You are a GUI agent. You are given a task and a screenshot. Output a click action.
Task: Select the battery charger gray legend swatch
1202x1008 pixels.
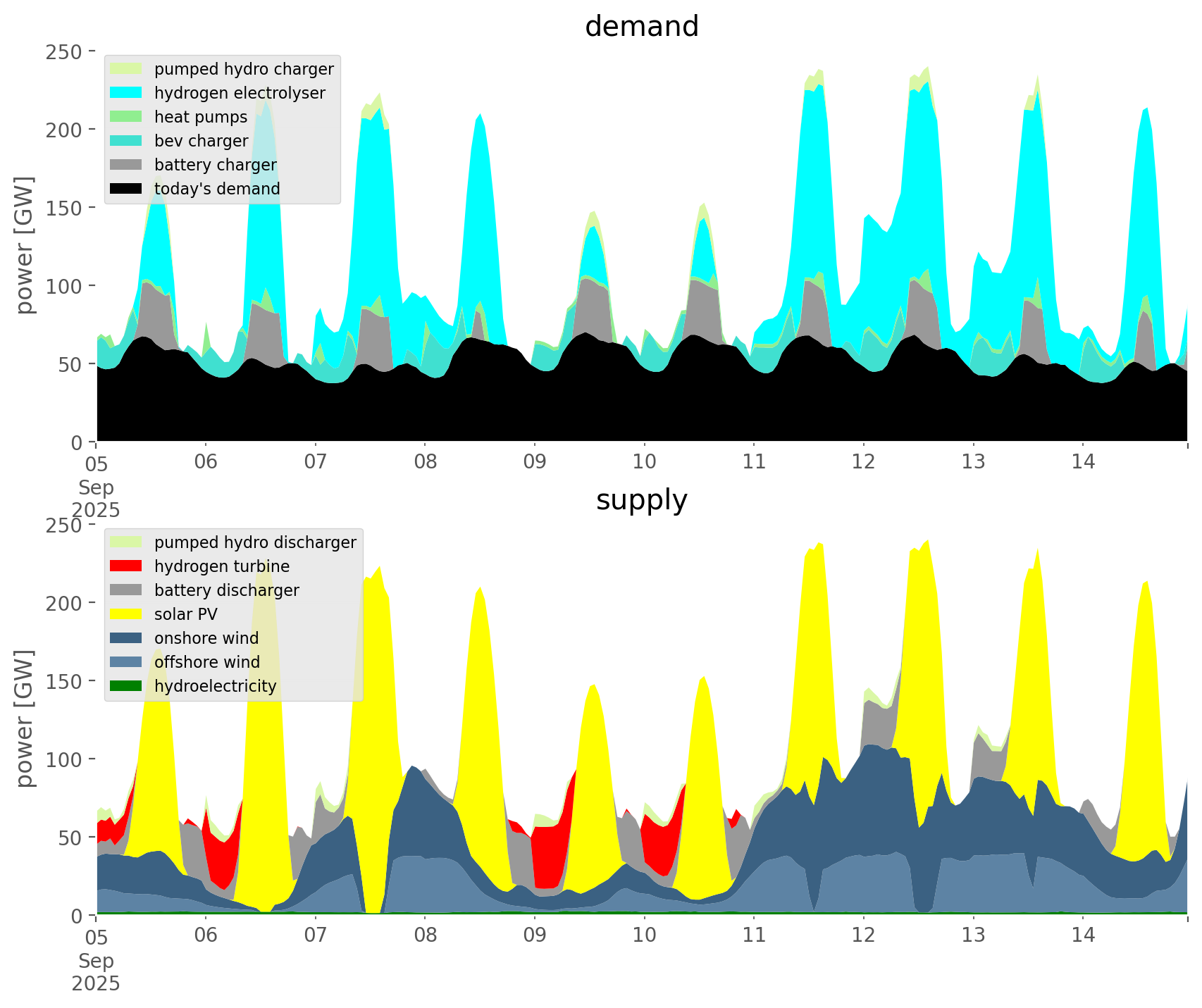pos(126,165)
